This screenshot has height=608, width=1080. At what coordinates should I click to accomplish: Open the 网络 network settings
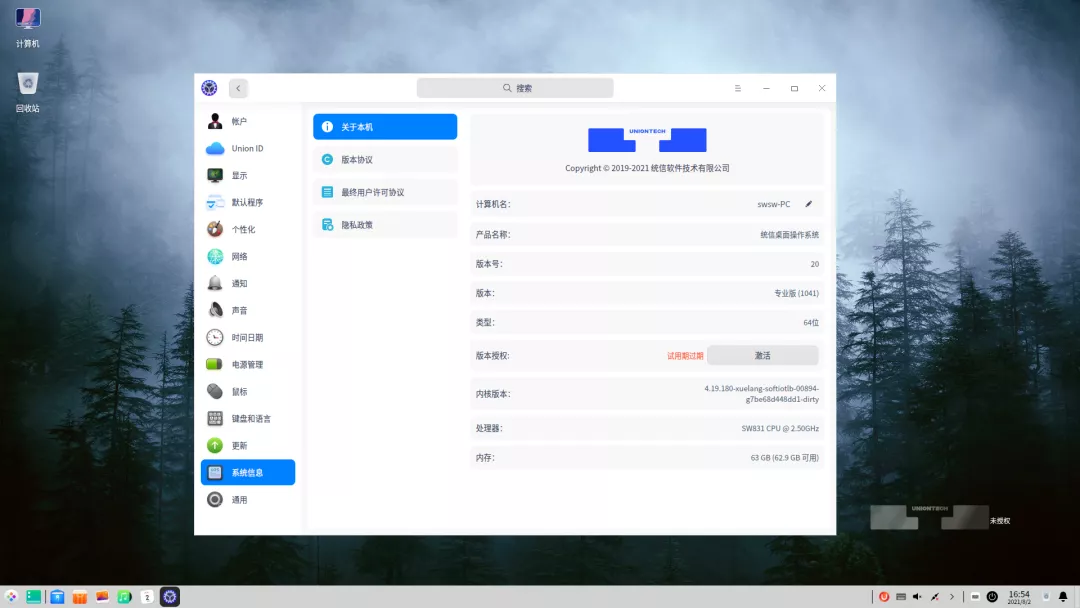tap(248, 256)
